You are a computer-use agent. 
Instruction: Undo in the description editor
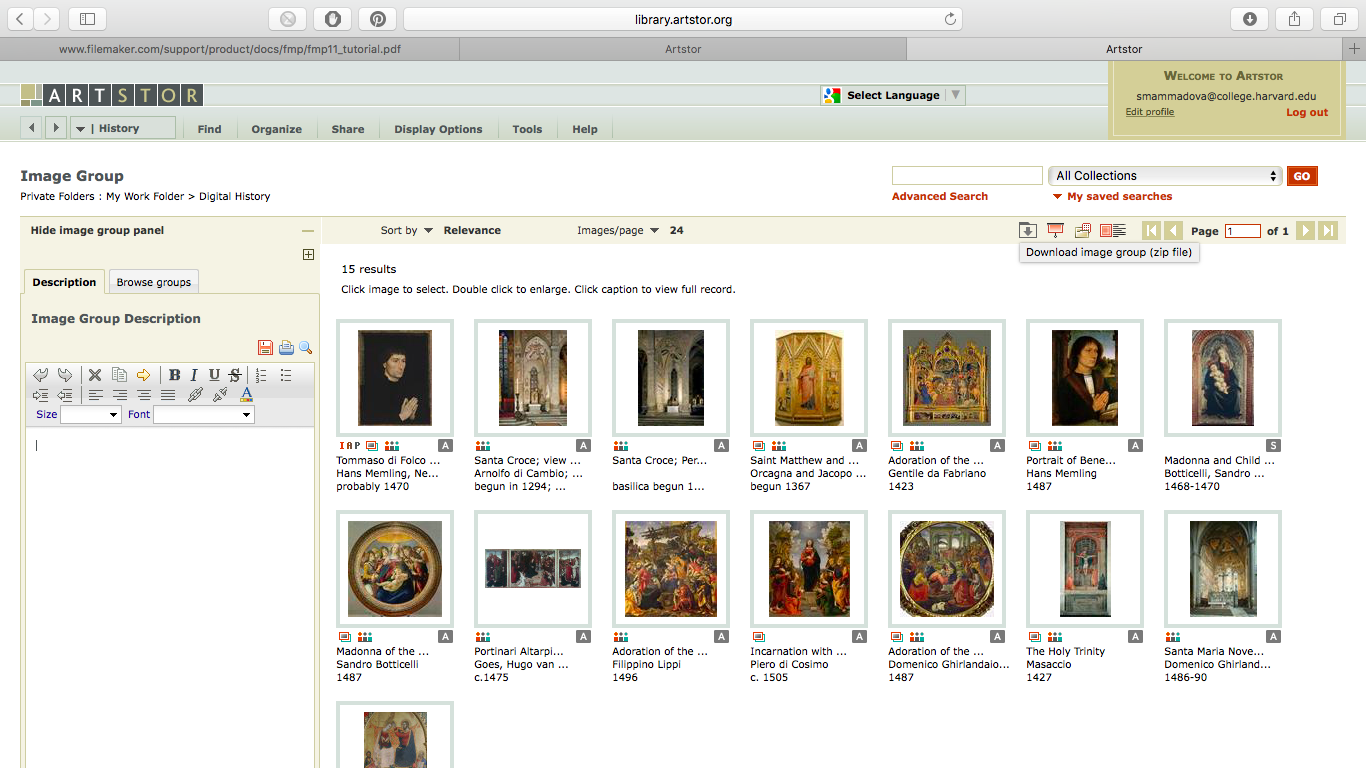pos(41,375)
